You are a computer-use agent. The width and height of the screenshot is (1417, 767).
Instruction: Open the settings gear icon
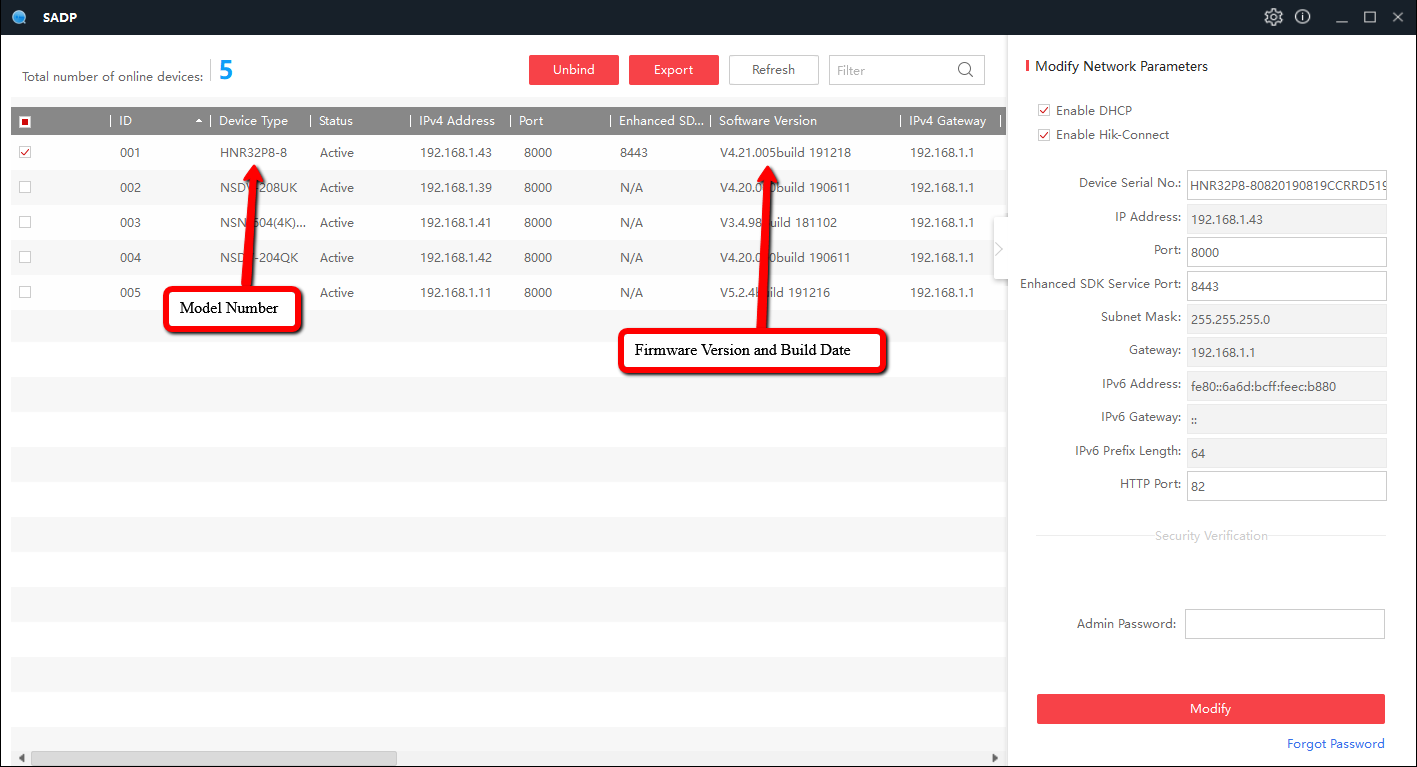1273,17
